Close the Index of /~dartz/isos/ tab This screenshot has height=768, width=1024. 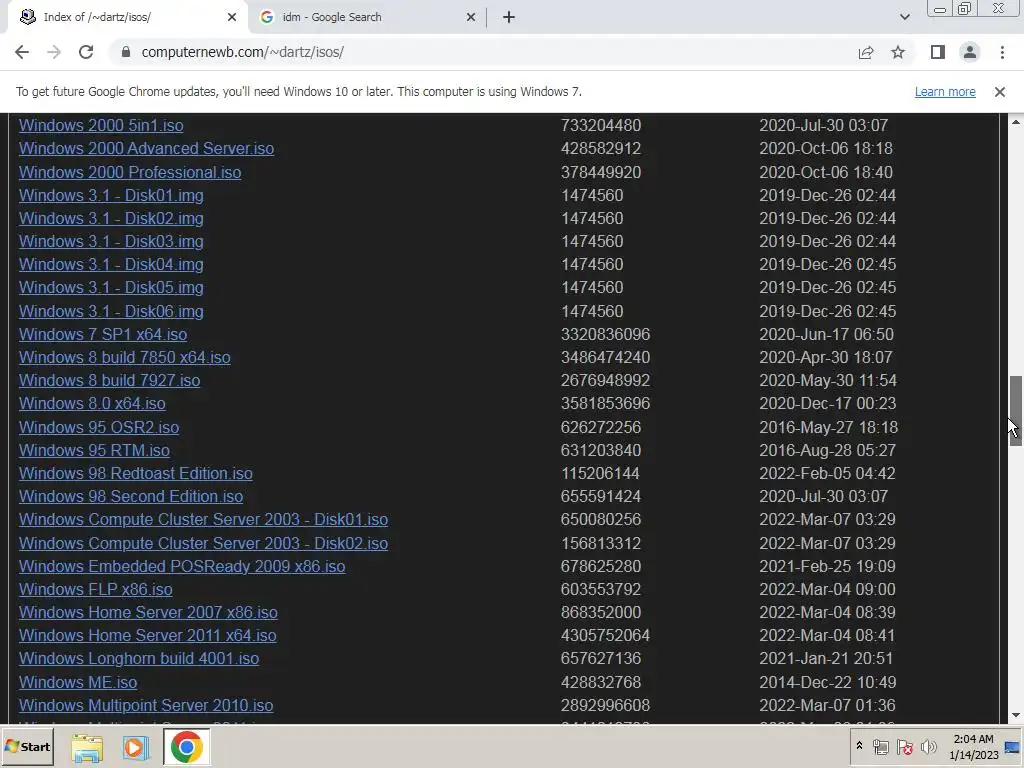coord(232,17)
